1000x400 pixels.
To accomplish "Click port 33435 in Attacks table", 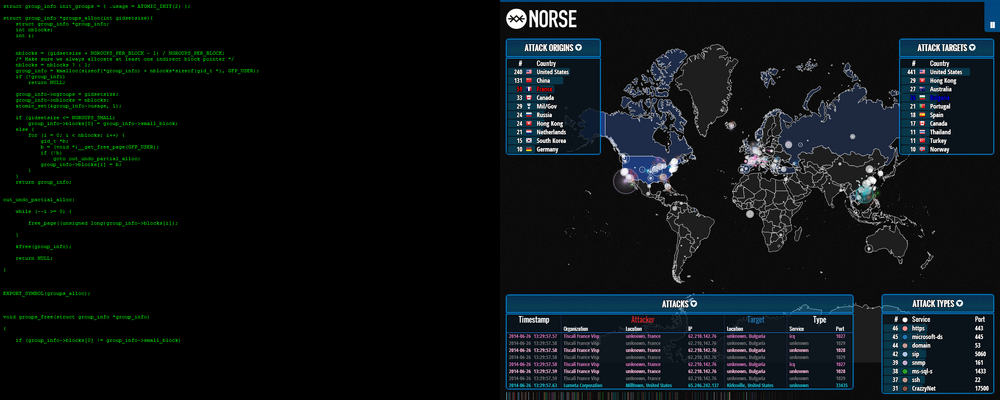I will point(843,385).
